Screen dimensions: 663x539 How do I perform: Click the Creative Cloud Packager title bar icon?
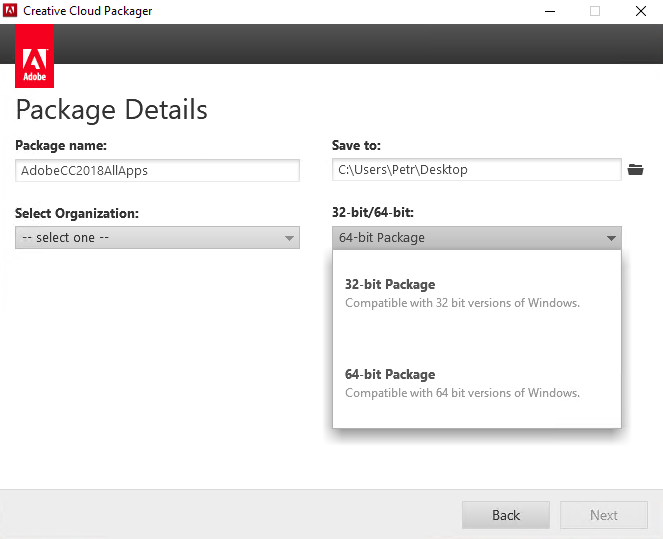tap(10, 11)
